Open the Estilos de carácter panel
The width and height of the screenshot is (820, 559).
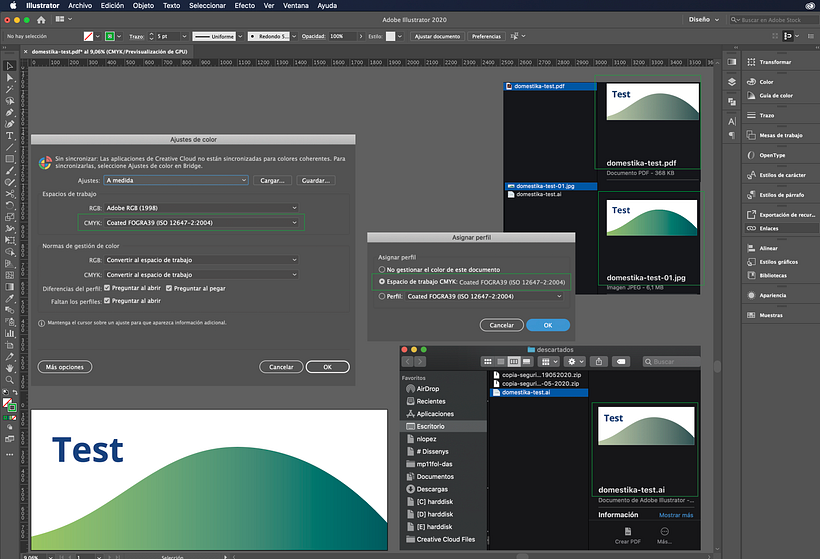point(780,175)
